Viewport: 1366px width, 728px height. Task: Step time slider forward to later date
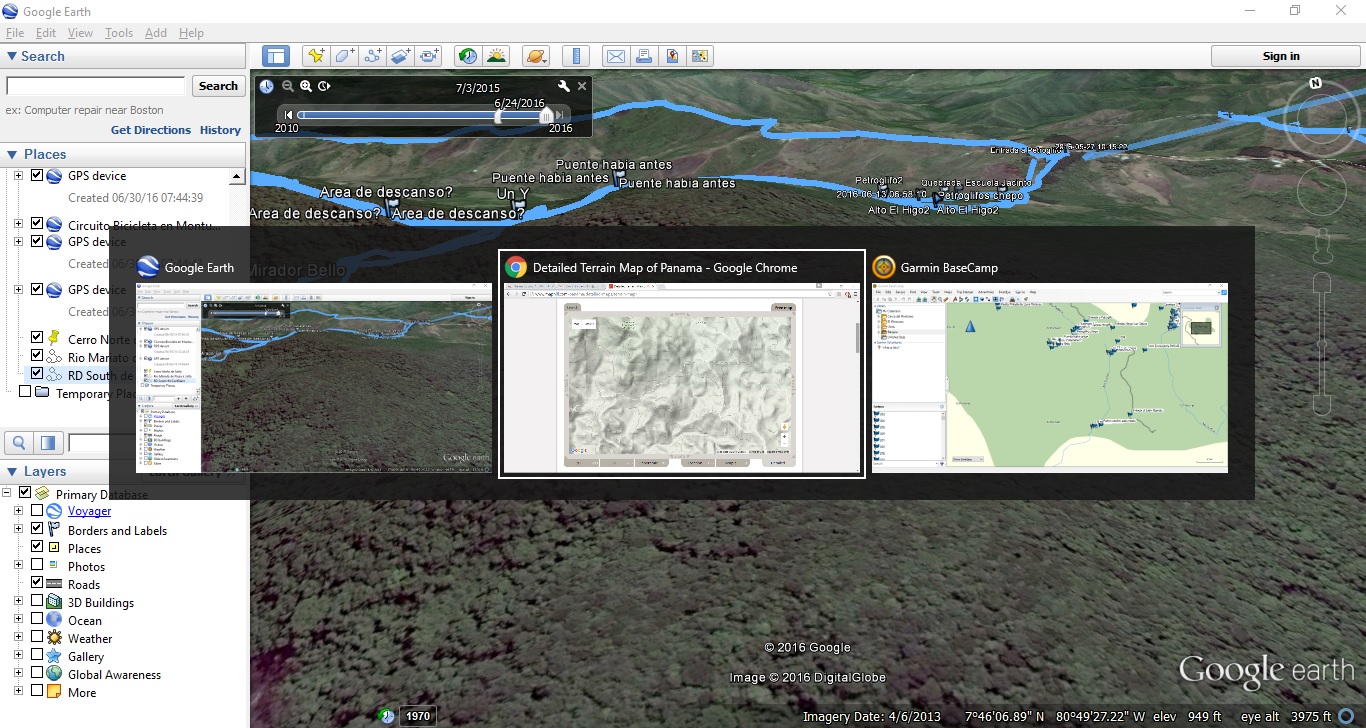coord(562,115)
